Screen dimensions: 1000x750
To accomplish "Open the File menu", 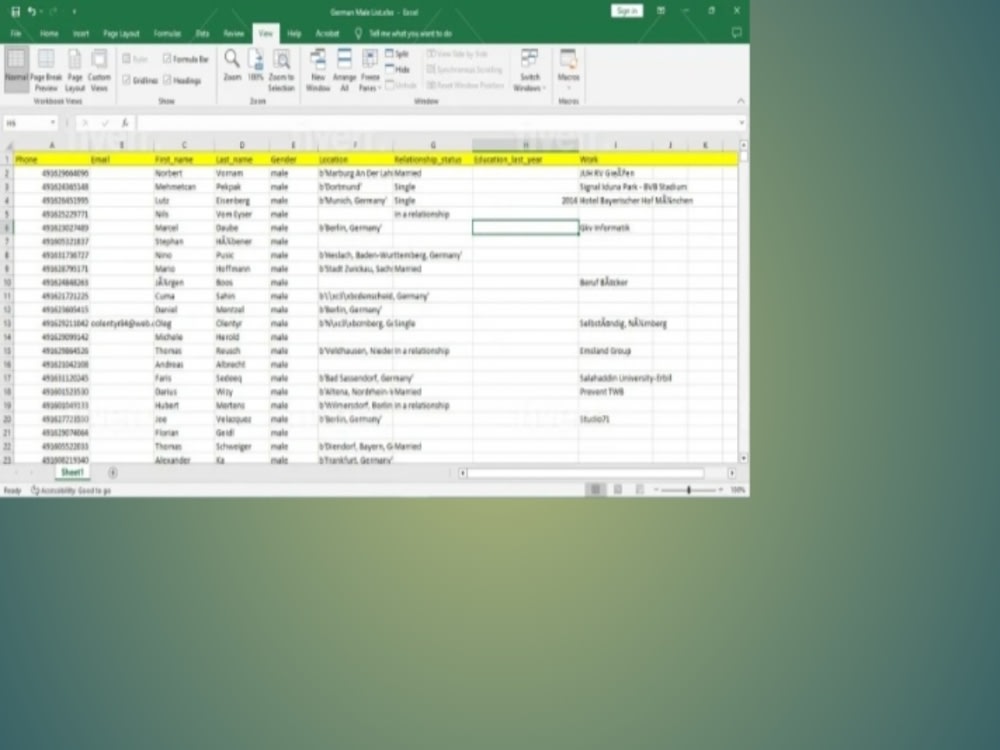I will (x=16, y=33).
